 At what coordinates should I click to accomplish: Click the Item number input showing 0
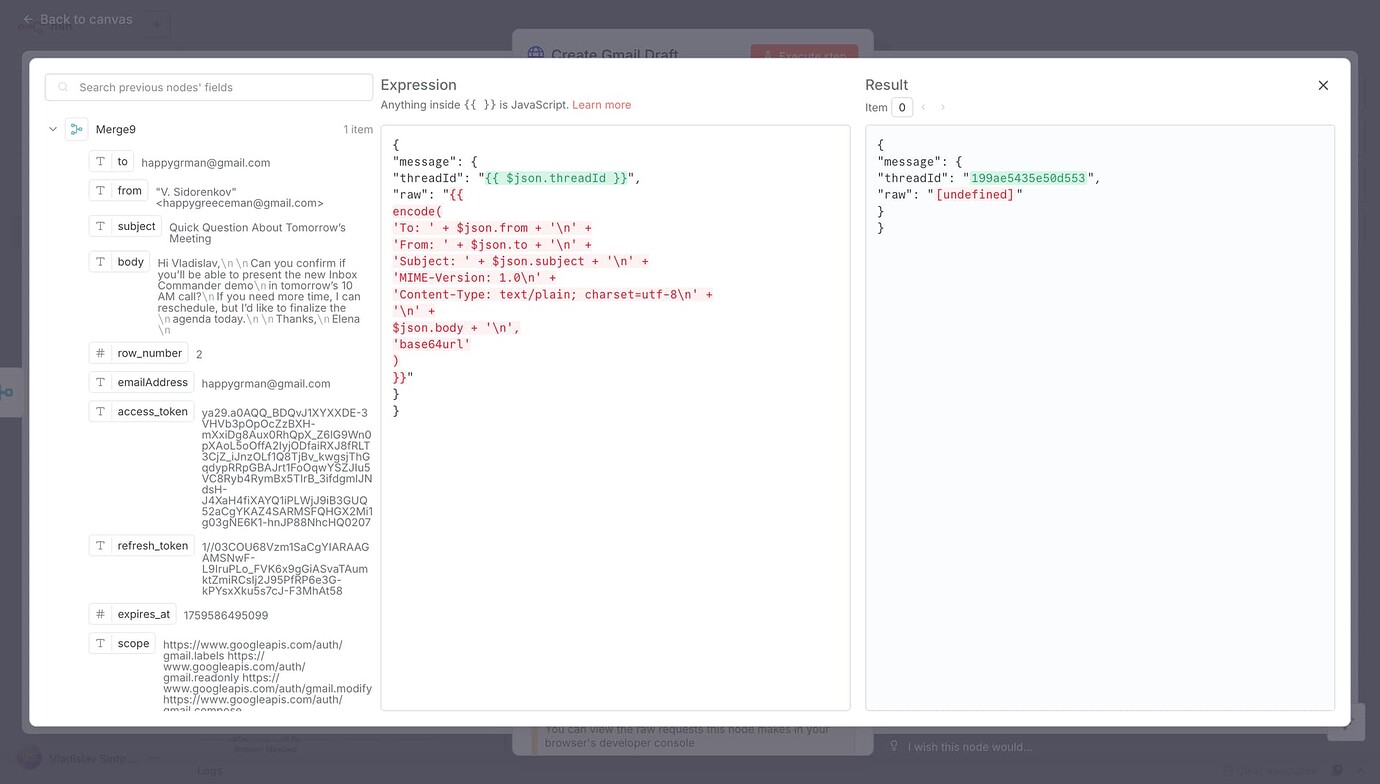pyautogui.click(x=902, y=106)
